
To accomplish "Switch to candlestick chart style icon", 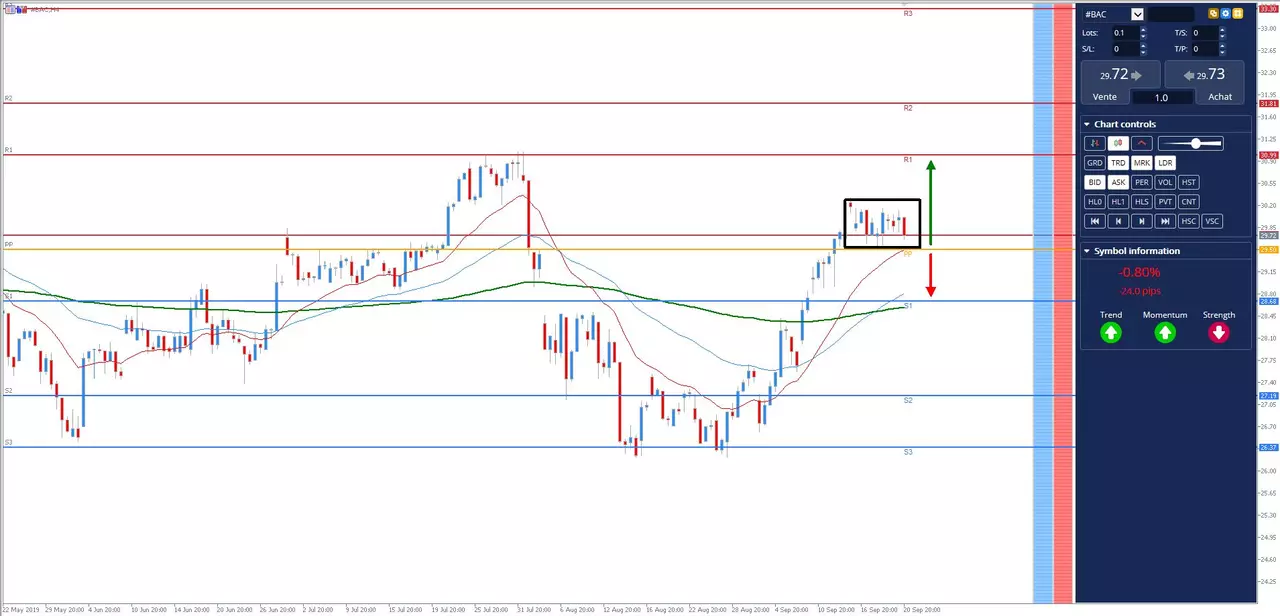I will pyautogui.click(x=1118, y=143).
